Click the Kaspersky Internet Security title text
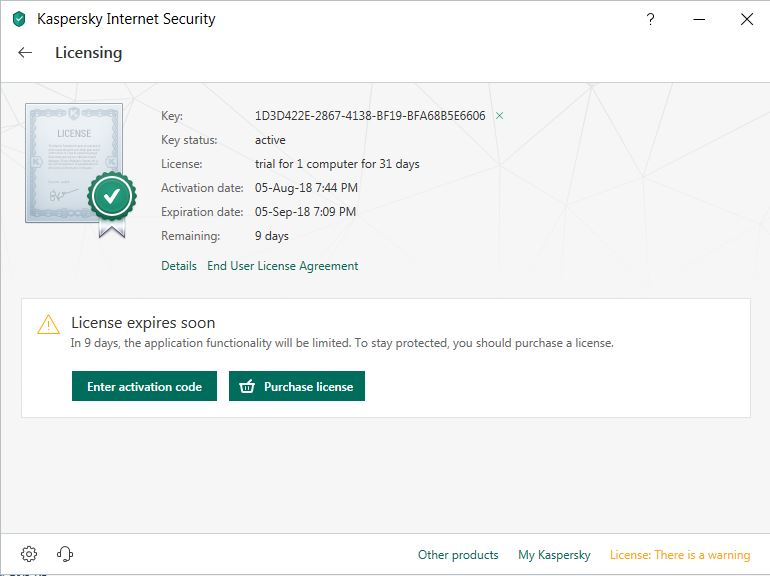The image size is (770, 576). tap(126, 19)
